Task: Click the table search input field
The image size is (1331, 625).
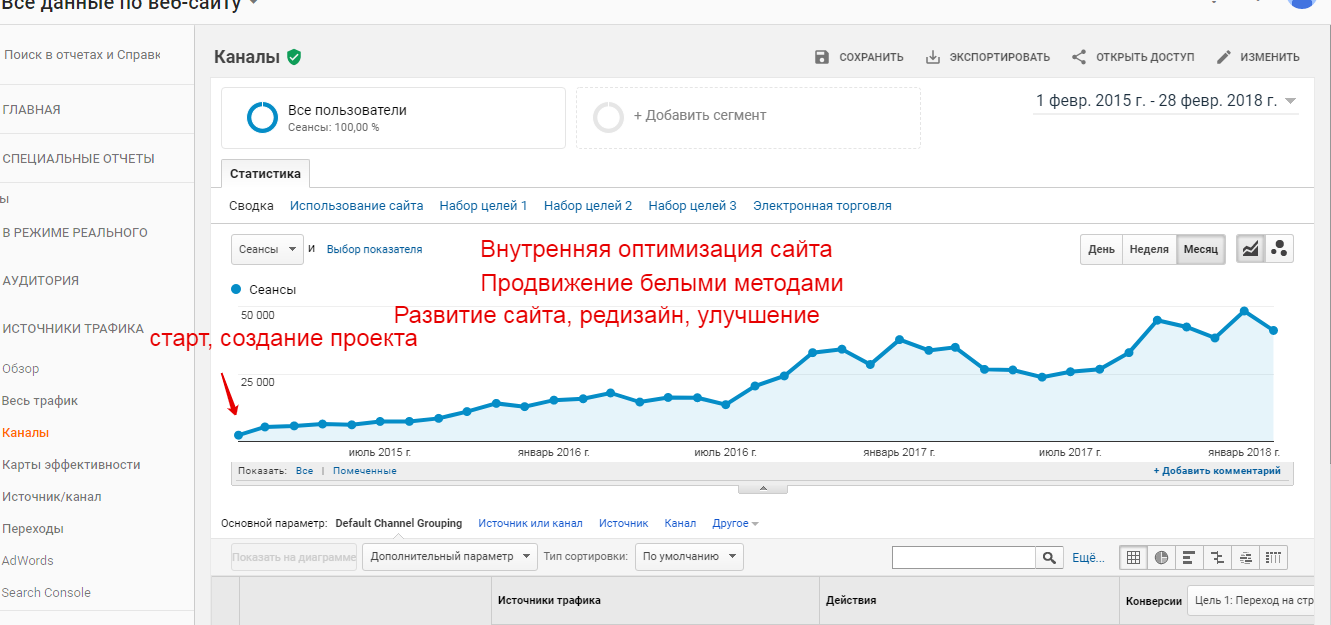Action: click(x=963, y=557)
